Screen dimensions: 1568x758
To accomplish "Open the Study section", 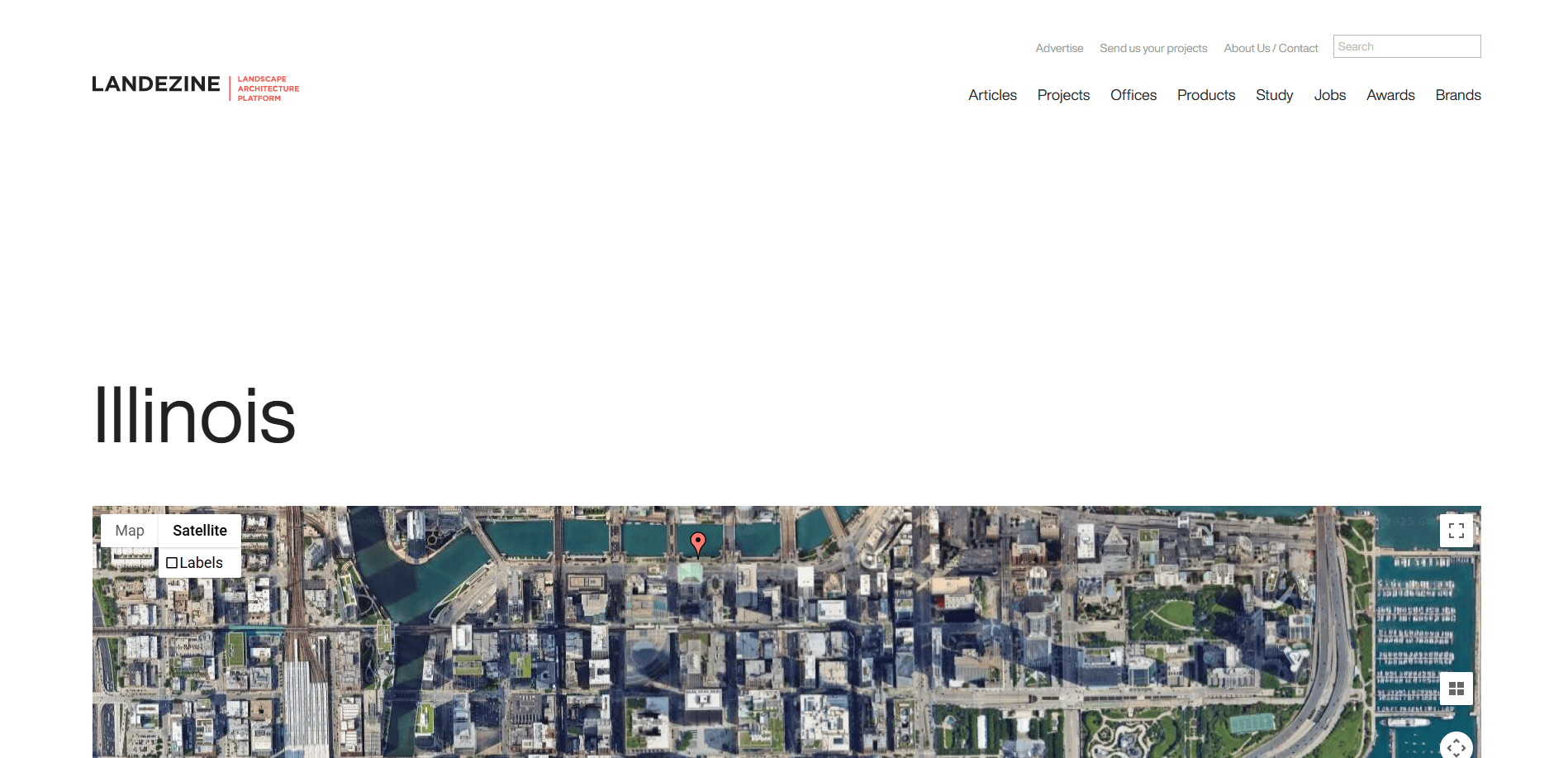I will pos(1275,95).
